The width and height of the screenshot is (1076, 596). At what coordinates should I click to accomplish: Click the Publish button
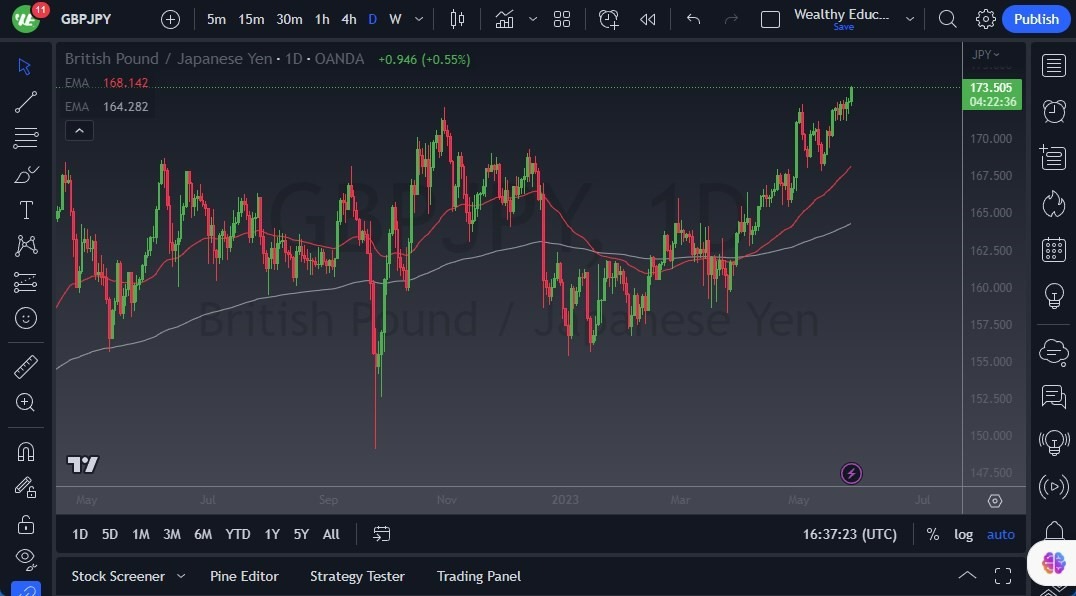[1036, 18]
